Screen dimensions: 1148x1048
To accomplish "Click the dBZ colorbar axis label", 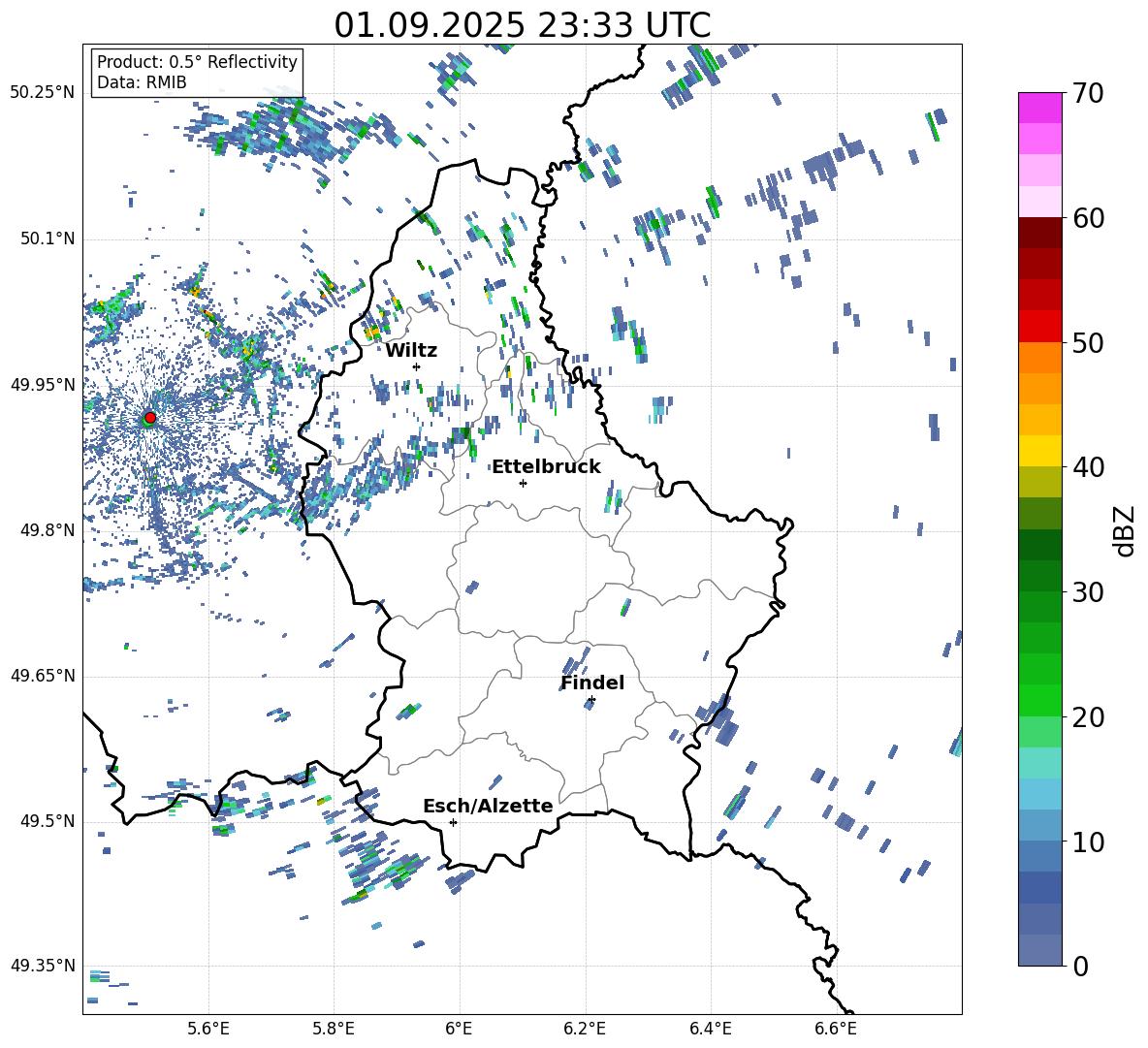I will [x=1126, y=530].
